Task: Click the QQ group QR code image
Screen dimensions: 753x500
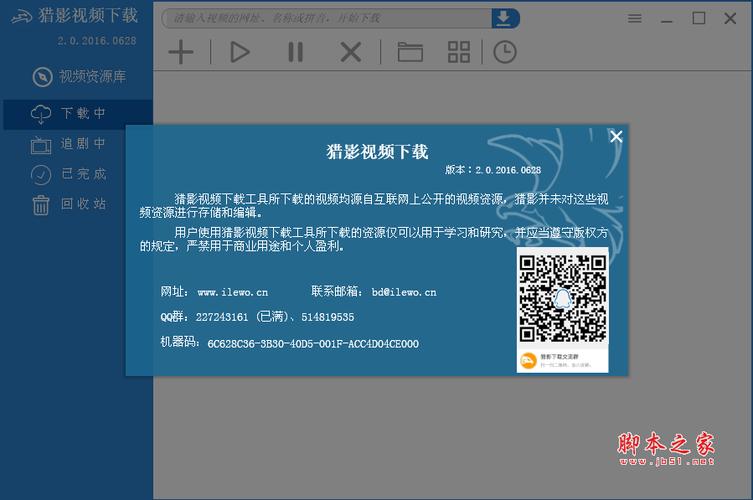Action: (562, 298)
